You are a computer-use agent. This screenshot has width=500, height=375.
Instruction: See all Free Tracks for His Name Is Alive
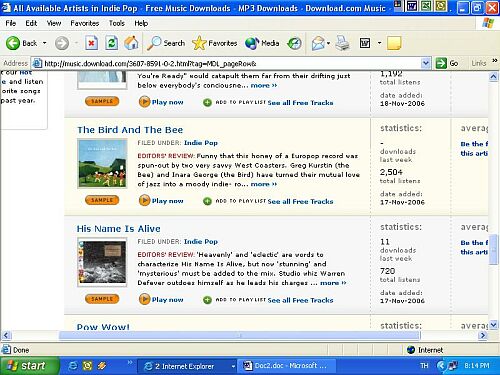(x=300, y=300)
